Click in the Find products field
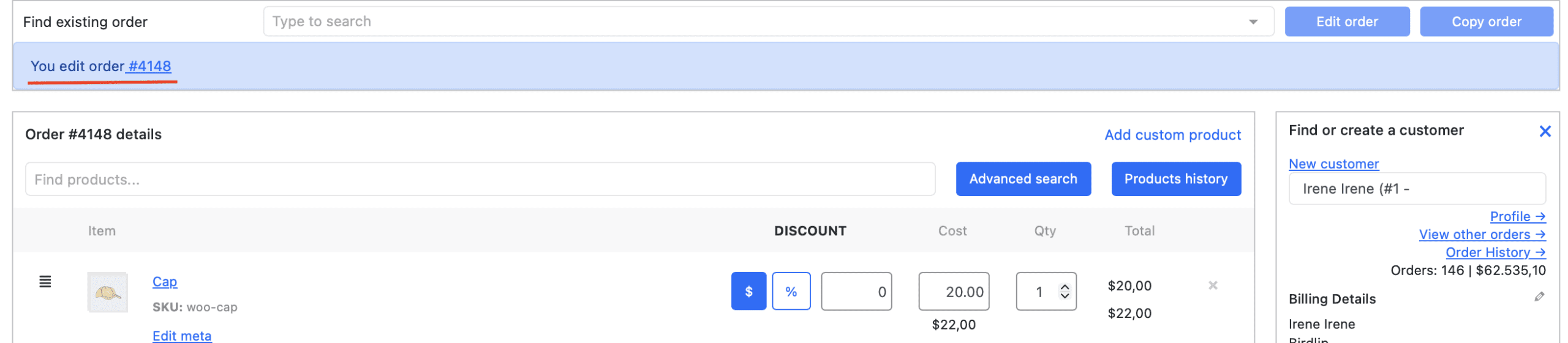The image size is (1568, 343). pyautogui.click(x=480, y=179)
